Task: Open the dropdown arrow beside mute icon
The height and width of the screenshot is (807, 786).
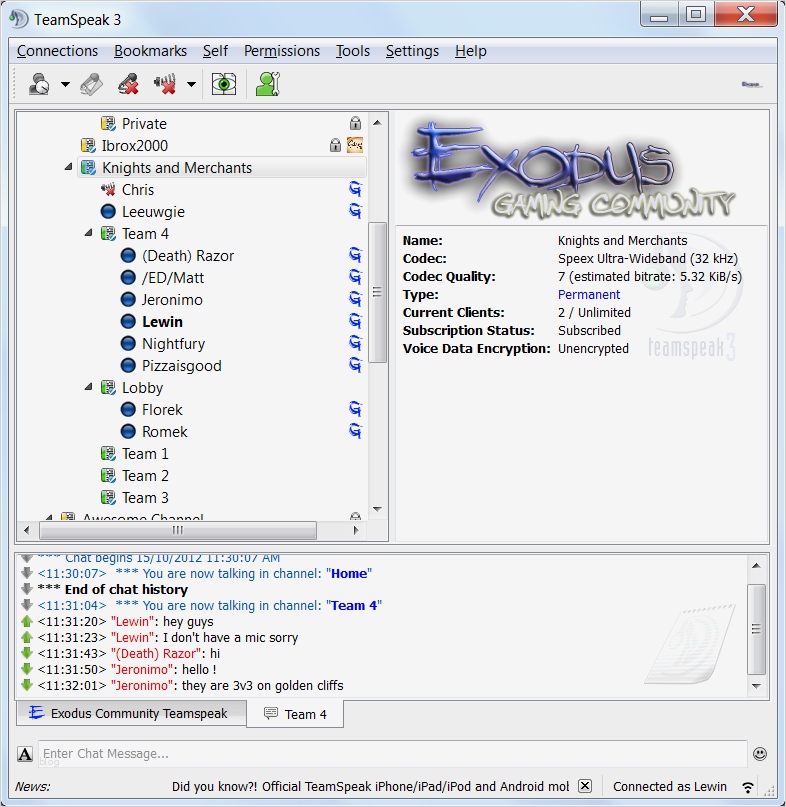Action: [191, 84]
